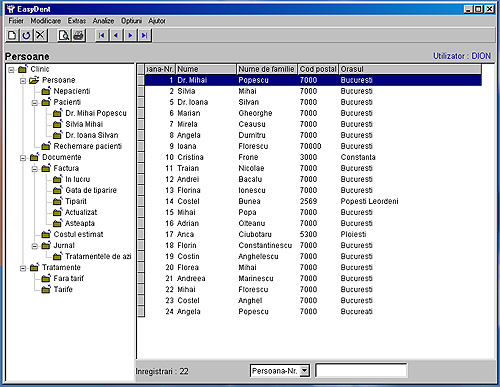Go to last record arrow
500x387 pixels.
click(x=145, y=35)
